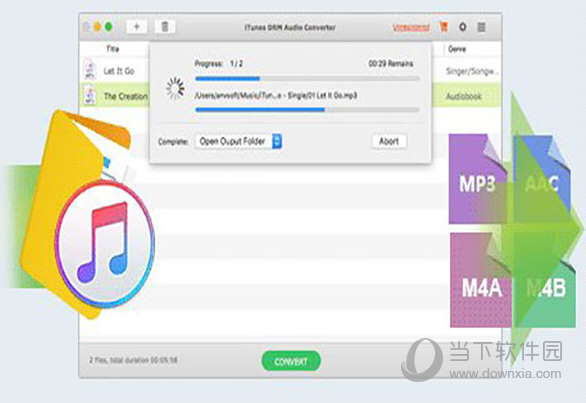Viewport: 586px width, 403px height.
Task: Click the trash delete button in toolbar
Action: (164, 27)
